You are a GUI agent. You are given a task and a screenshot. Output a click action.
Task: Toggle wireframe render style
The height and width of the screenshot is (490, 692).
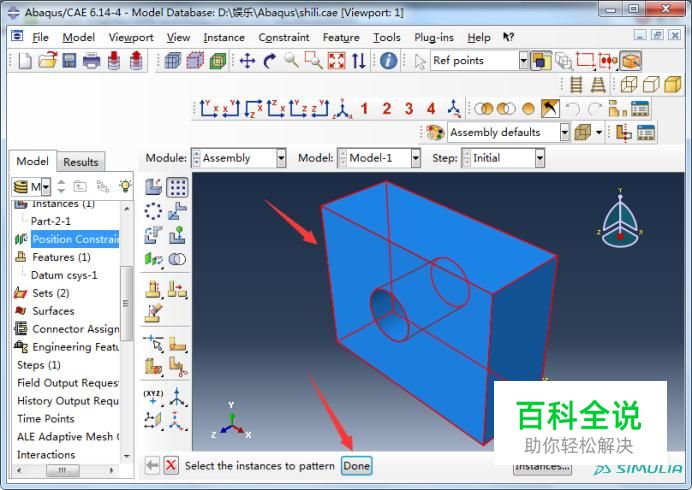point(628,84)
